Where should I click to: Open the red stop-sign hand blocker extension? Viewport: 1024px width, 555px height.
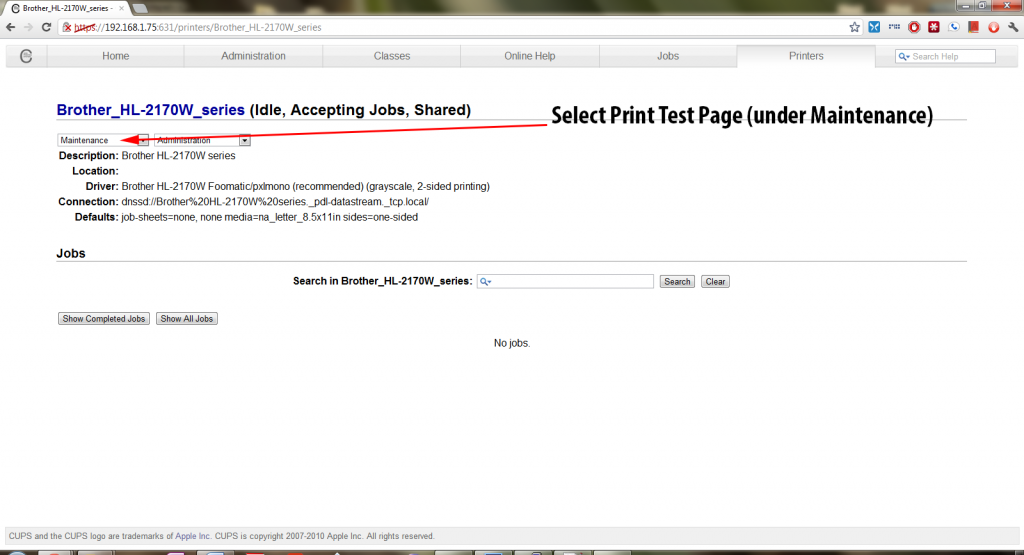click(914, 27)
